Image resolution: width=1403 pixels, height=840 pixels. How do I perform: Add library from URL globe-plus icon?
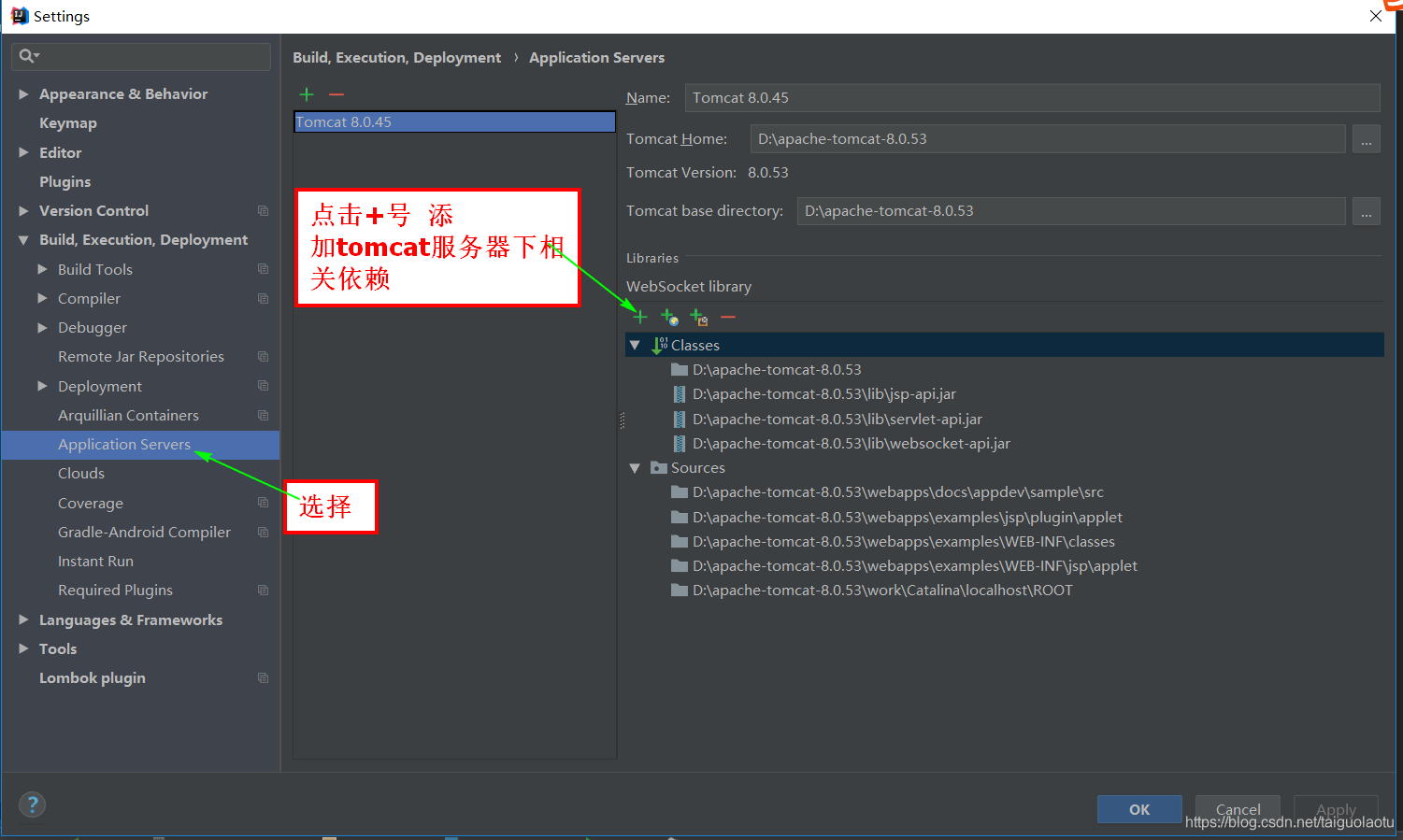669,318
